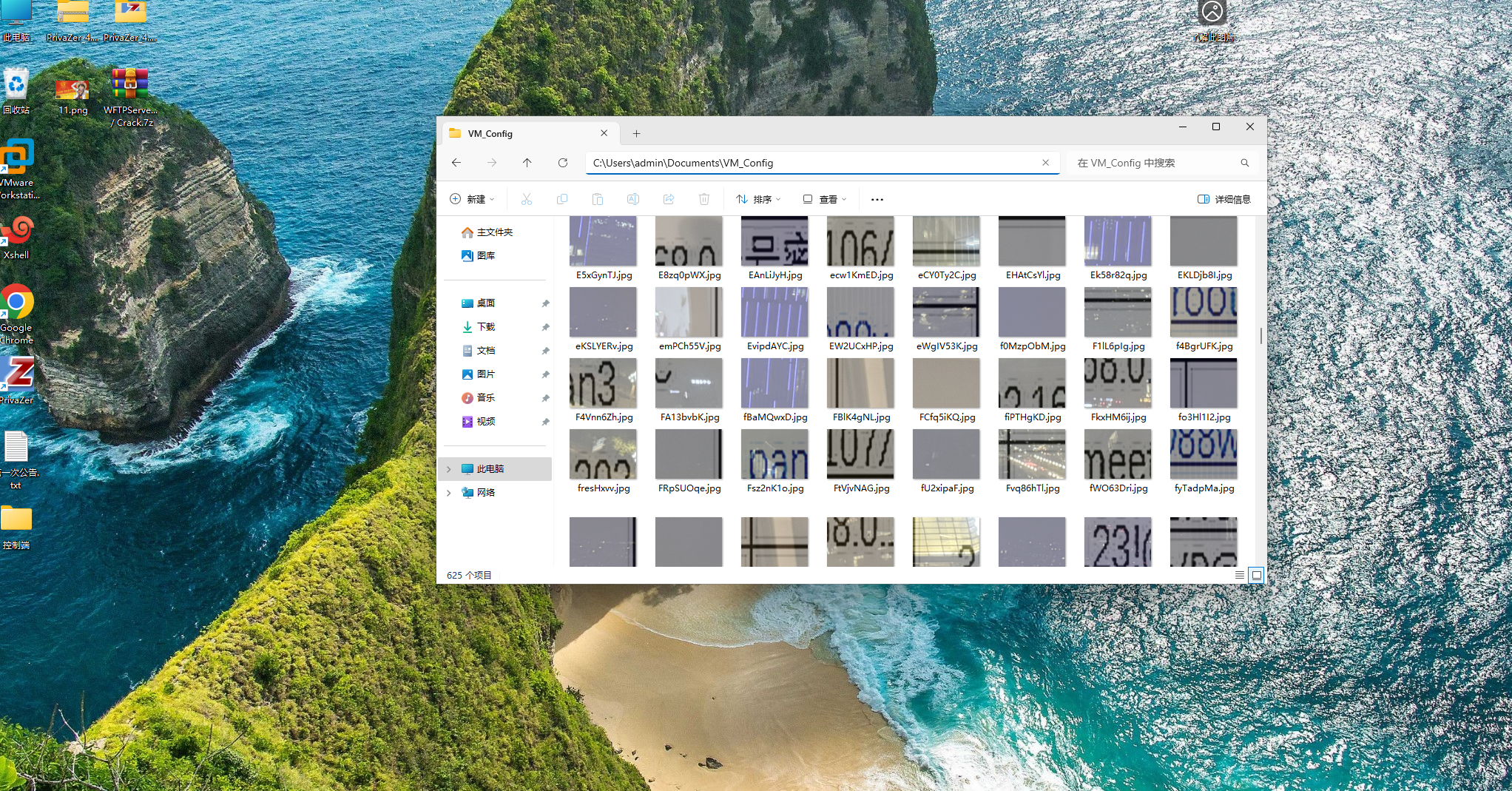Image resolution: width=1512 pixels, height=791 pixels.
Task: Click file name FtVjvNAG.jpg
Action: click(861, 488)
